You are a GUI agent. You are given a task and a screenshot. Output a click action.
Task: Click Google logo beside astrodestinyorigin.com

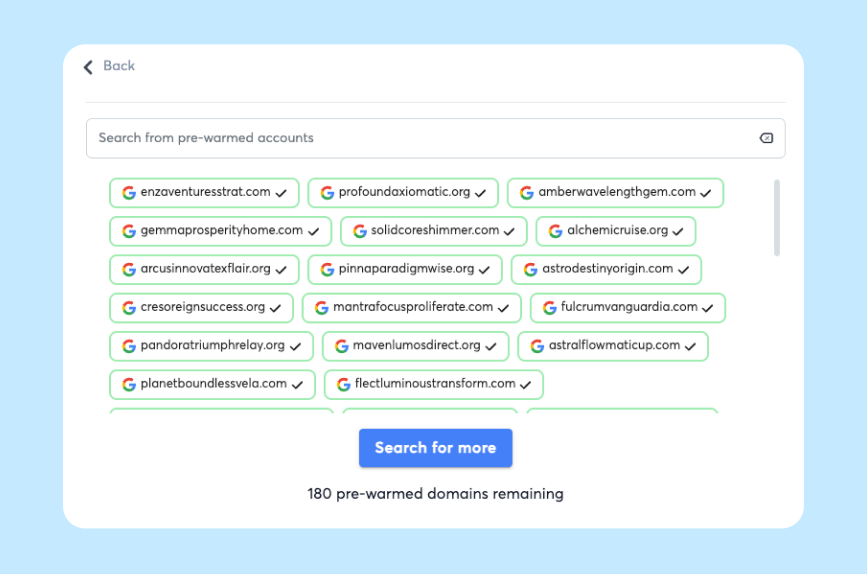[530, 269]
